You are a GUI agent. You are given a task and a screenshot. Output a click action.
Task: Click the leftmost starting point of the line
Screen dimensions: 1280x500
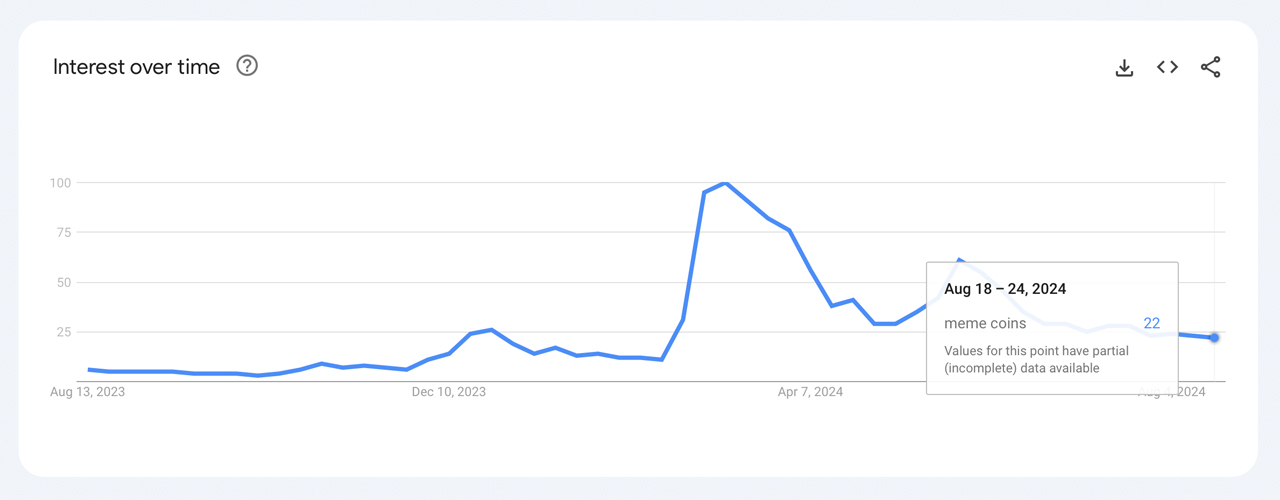click(89, 369)
